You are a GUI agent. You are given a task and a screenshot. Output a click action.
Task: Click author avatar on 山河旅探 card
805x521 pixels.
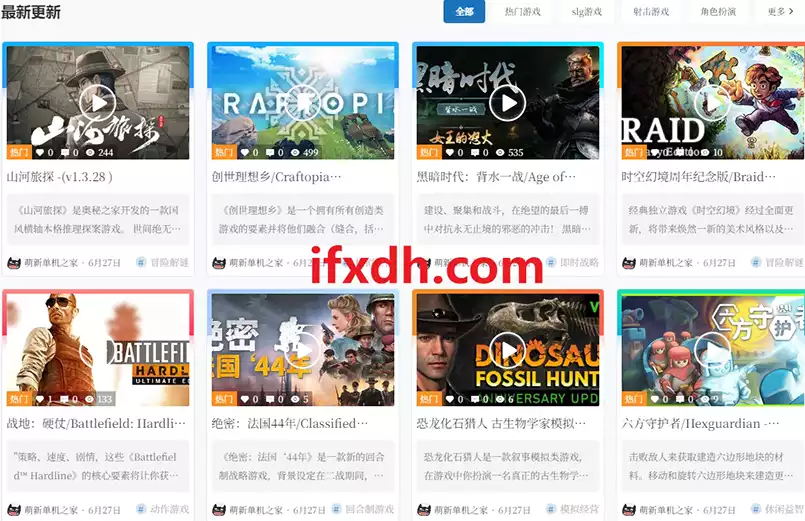pyautogui.click(x=14, y=263)
